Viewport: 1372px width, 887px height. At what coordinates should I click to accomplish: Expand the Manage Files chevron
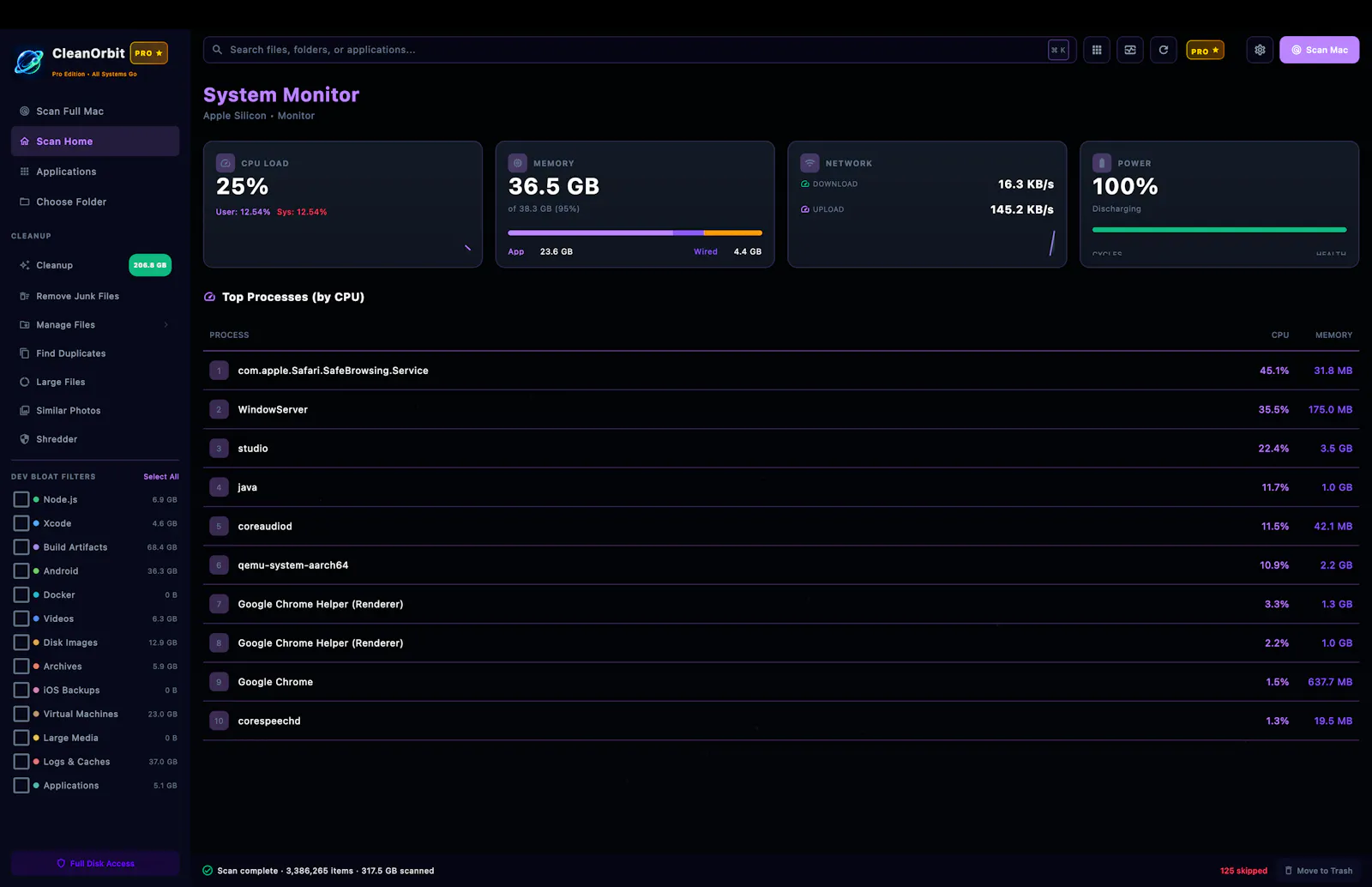pyautogui.click(x=165, y=325)
